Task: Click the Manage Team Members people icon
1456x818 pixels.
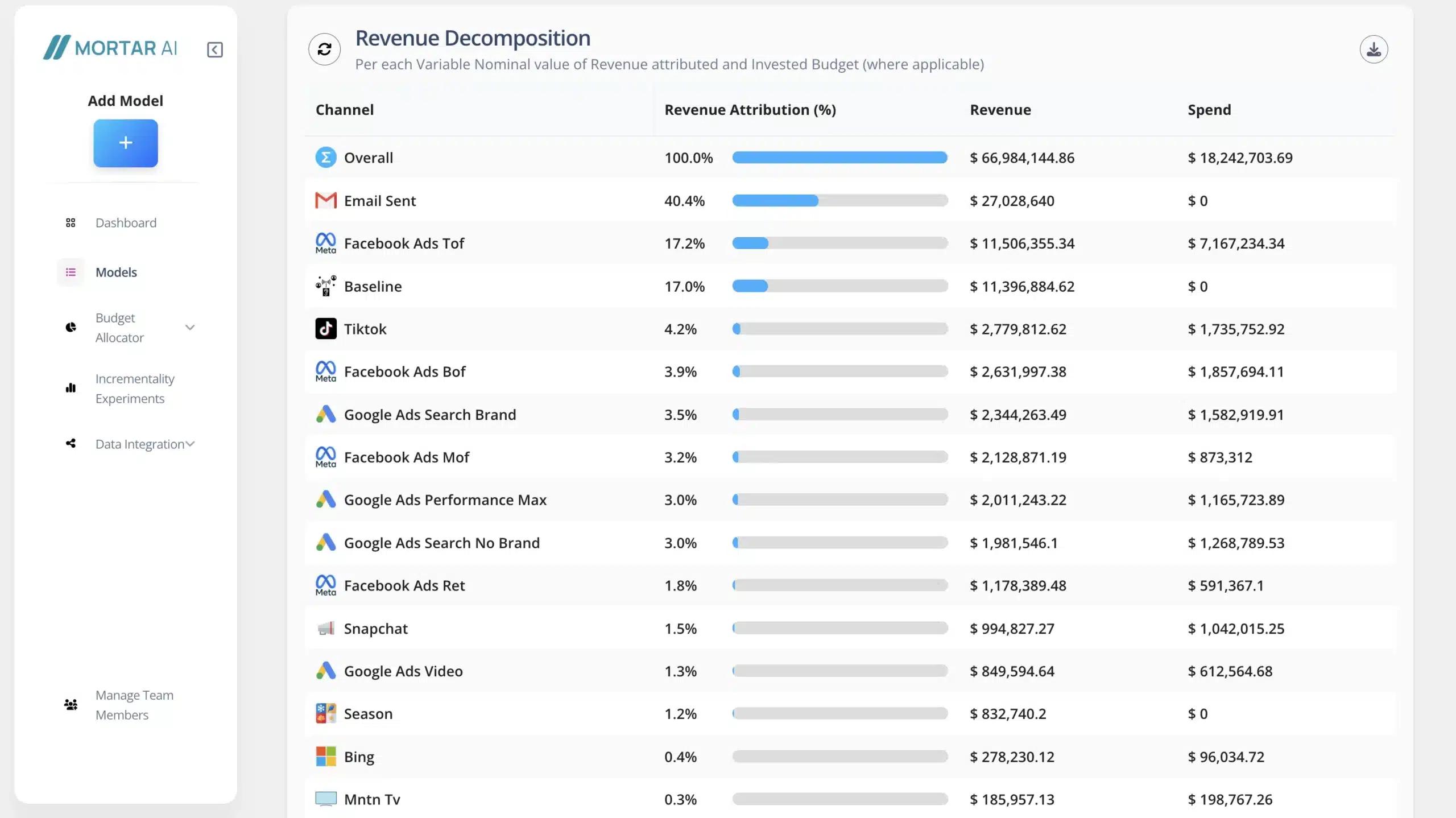Action: pos(71,705)
